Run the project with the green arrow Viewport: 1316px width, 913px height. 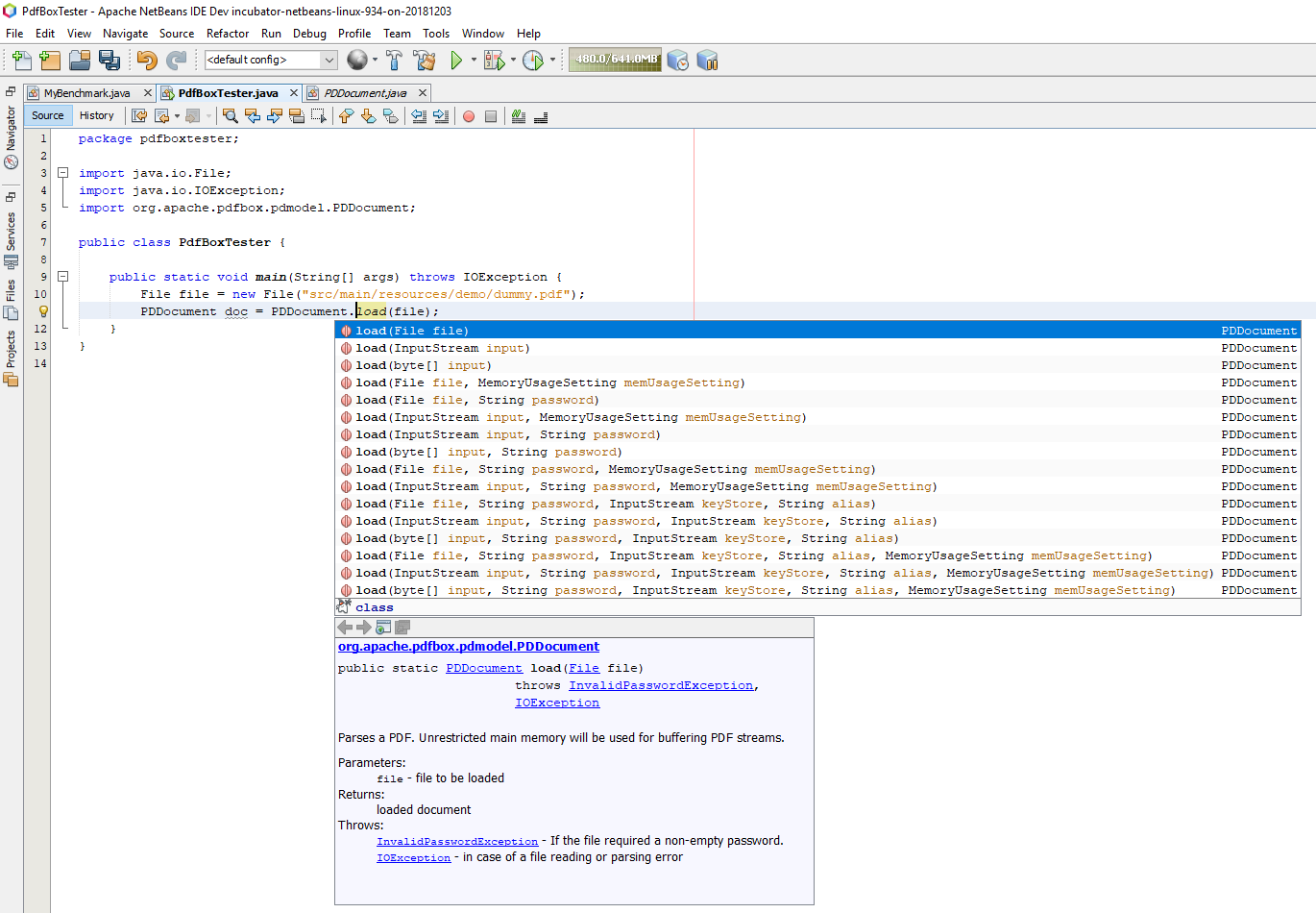pos(456,60)
